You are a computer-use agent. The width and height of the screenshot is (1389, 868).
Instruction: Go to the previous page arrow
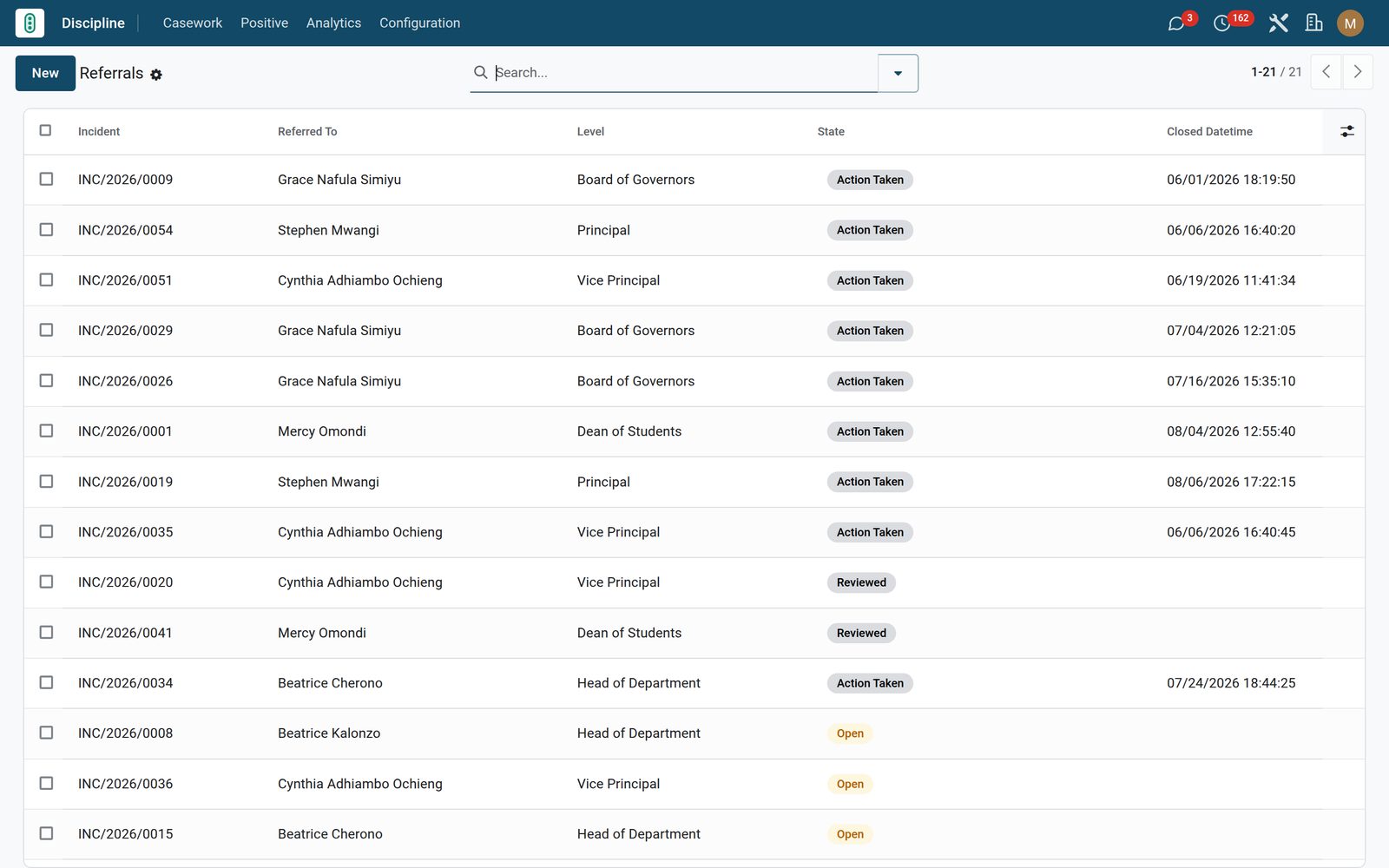point(1326,72)
